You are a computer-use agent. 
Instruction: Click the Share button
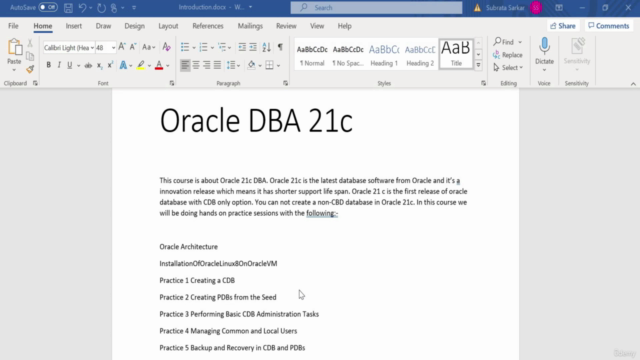click(x=562, y=26)
